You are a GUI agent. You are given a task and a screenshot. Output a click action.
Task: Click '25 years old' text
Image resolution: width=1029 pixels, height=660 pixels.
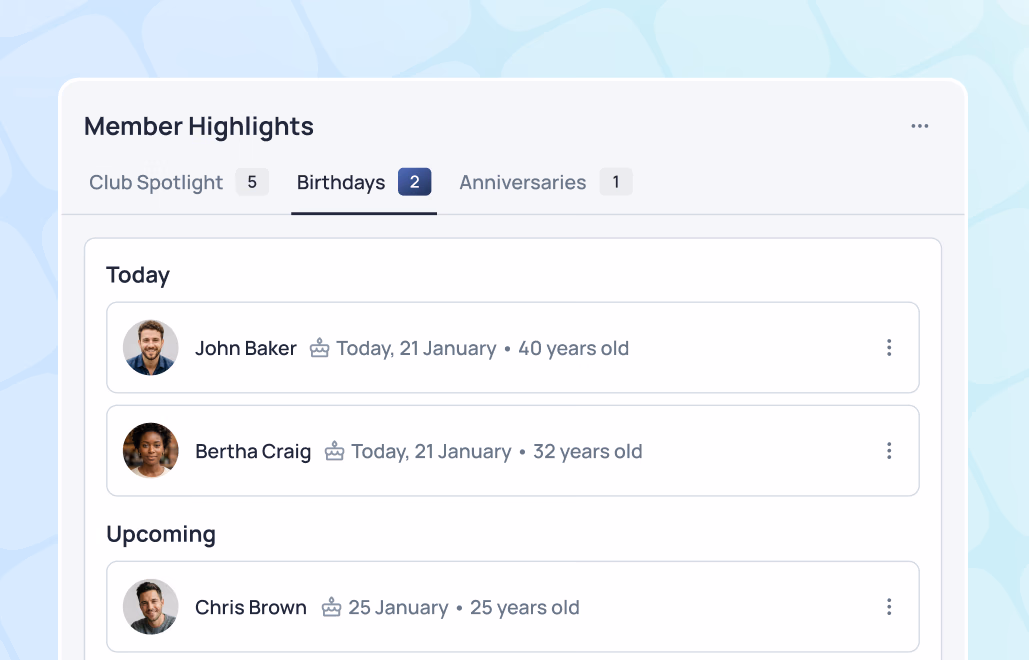[x=525, y=608]
